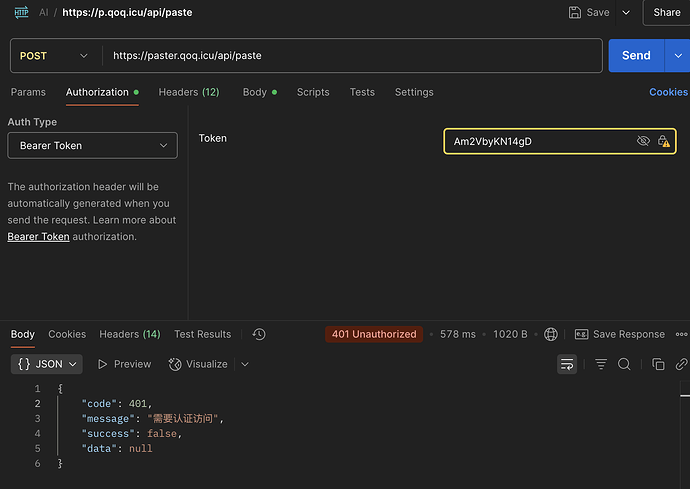Click the copy response icon

658,364
